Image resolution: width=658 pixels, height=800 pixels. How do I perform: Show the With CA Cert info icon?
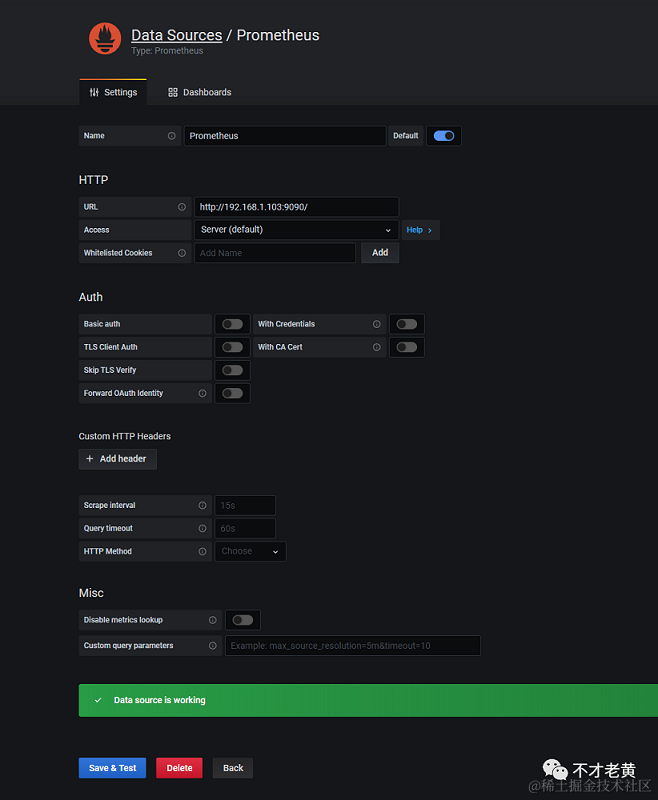[x=376, y=347]
